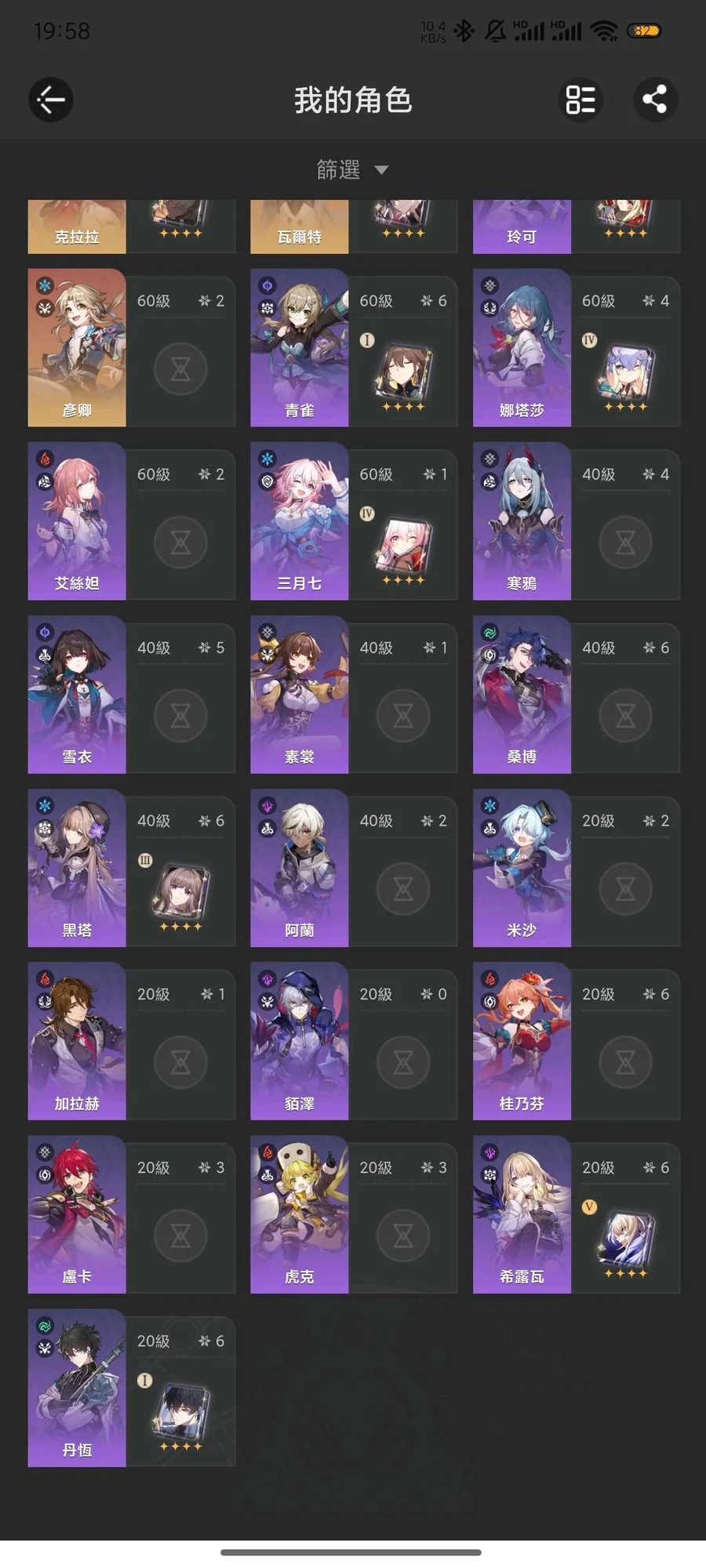Click the dropdown arrow beside 篩選

381,170
